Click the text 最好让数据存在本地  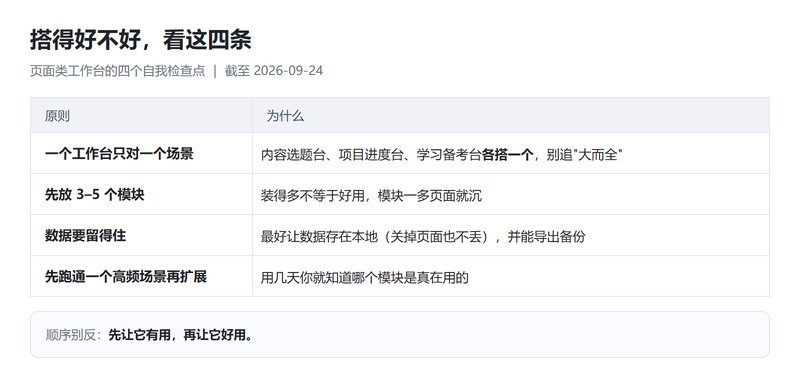point(319,237)
